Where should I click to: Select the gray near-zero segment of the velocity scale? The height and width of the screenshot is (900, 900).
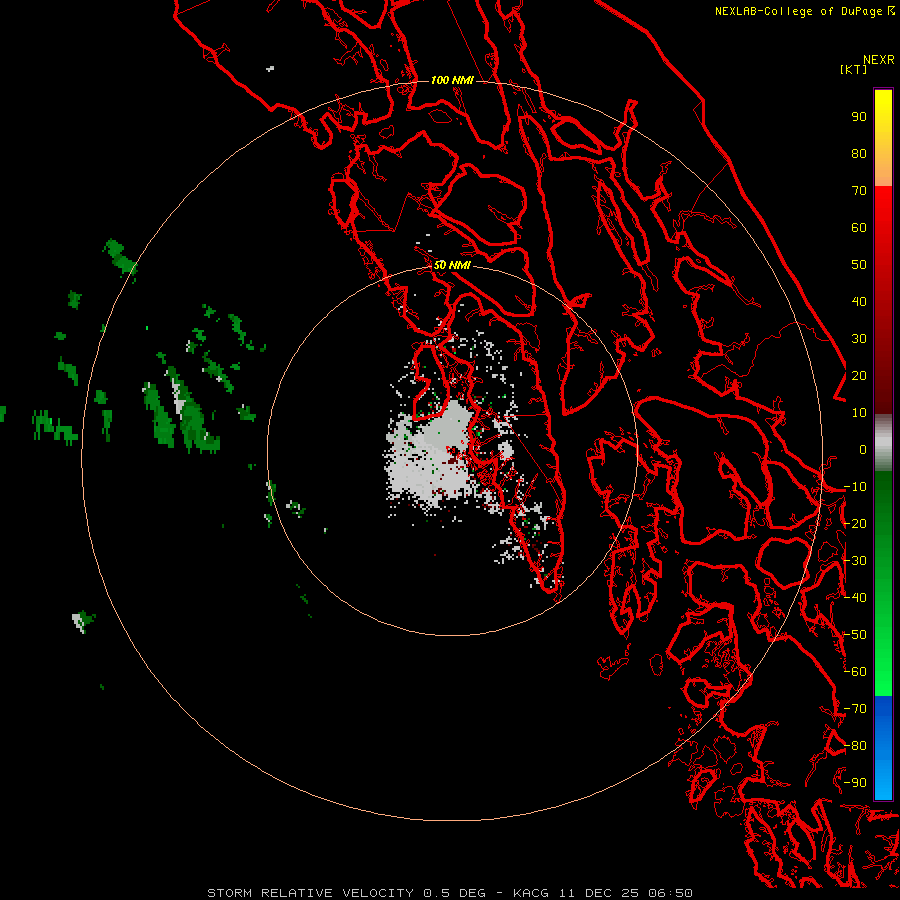[x=883, y=443]
